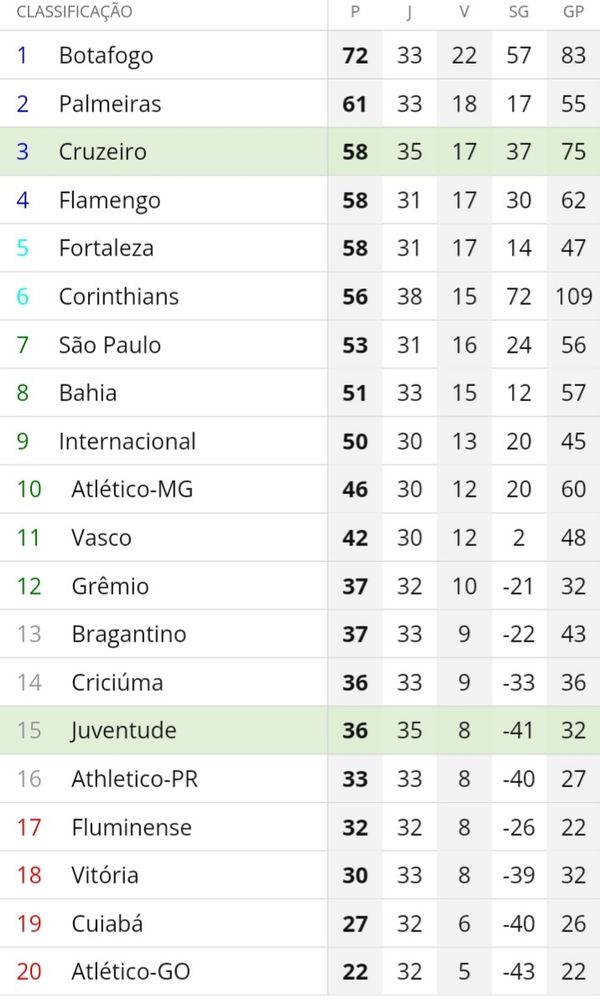Click the CLASSIFICAÇÃO header label
Screen dimensions: 600x1000
(x=75, y=12)
